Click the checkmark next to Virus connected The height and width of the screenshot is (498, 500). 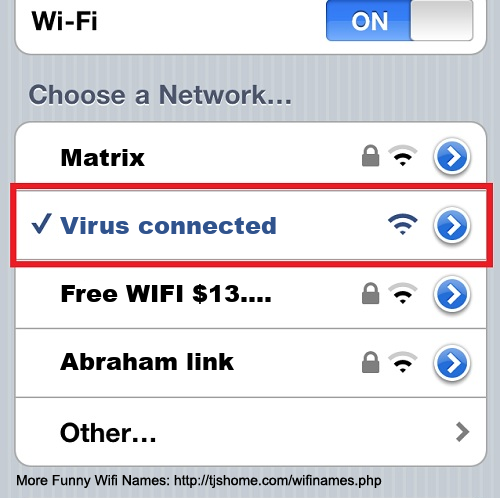point(41,224)
